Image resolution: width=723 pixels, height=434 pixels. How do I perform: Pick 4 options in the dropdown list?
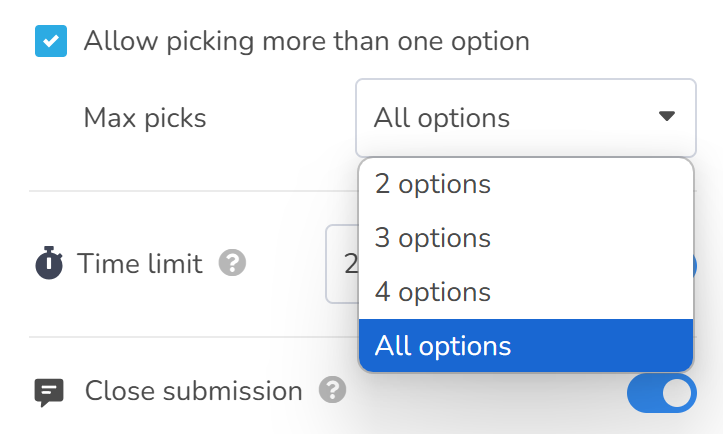(x=526, y=292)
